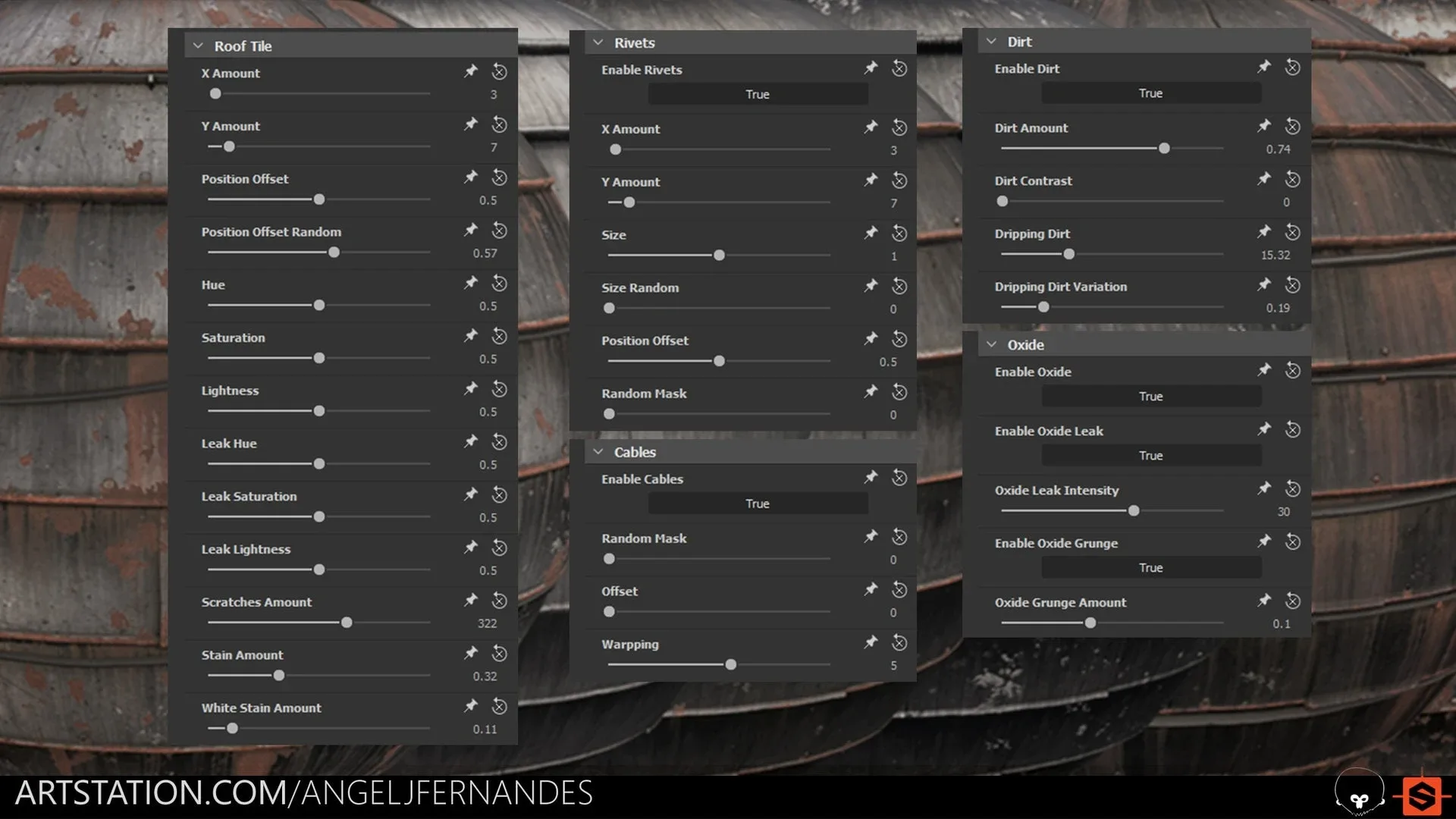Click the reset icon next to Position Offset Random
This screenshot has width=1456, height=819.
tap(500, 230)
